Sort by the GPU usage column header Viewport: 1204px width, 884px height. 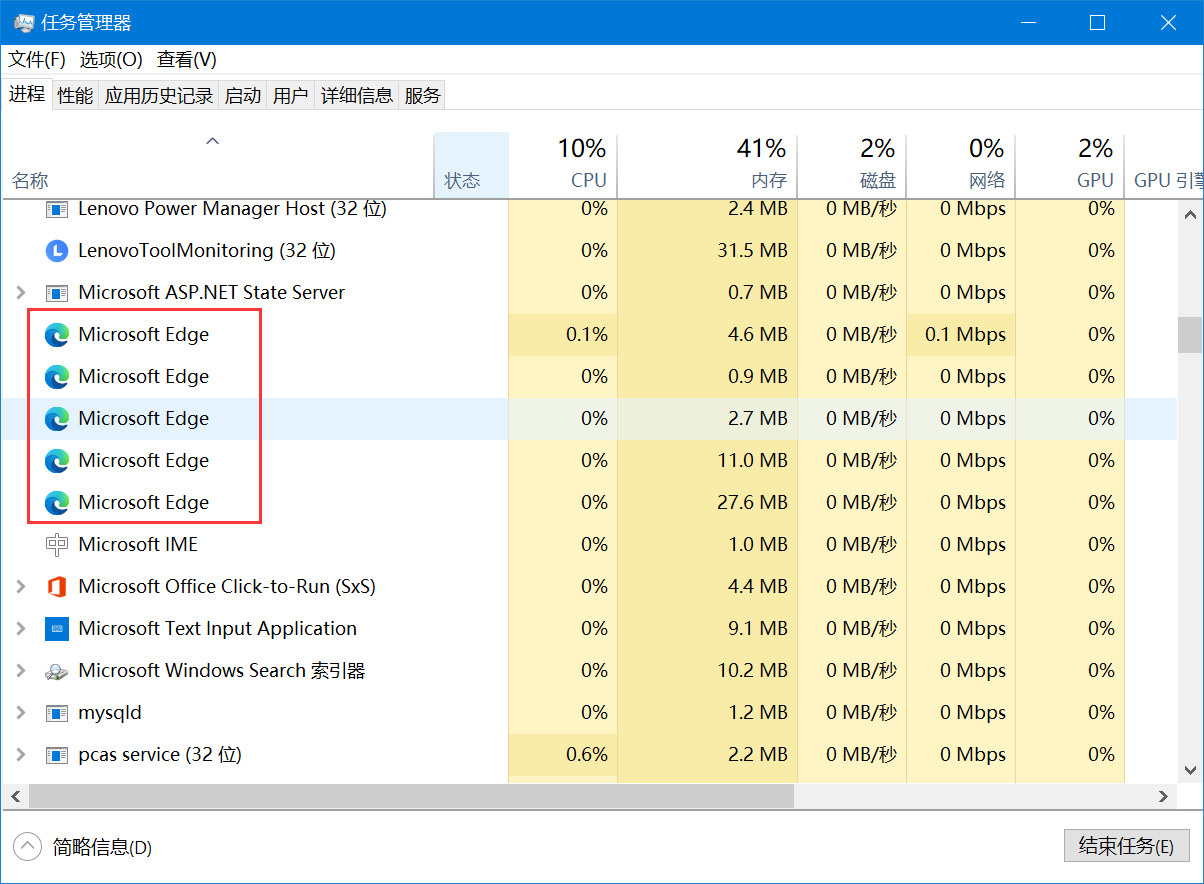(1070, 166)
